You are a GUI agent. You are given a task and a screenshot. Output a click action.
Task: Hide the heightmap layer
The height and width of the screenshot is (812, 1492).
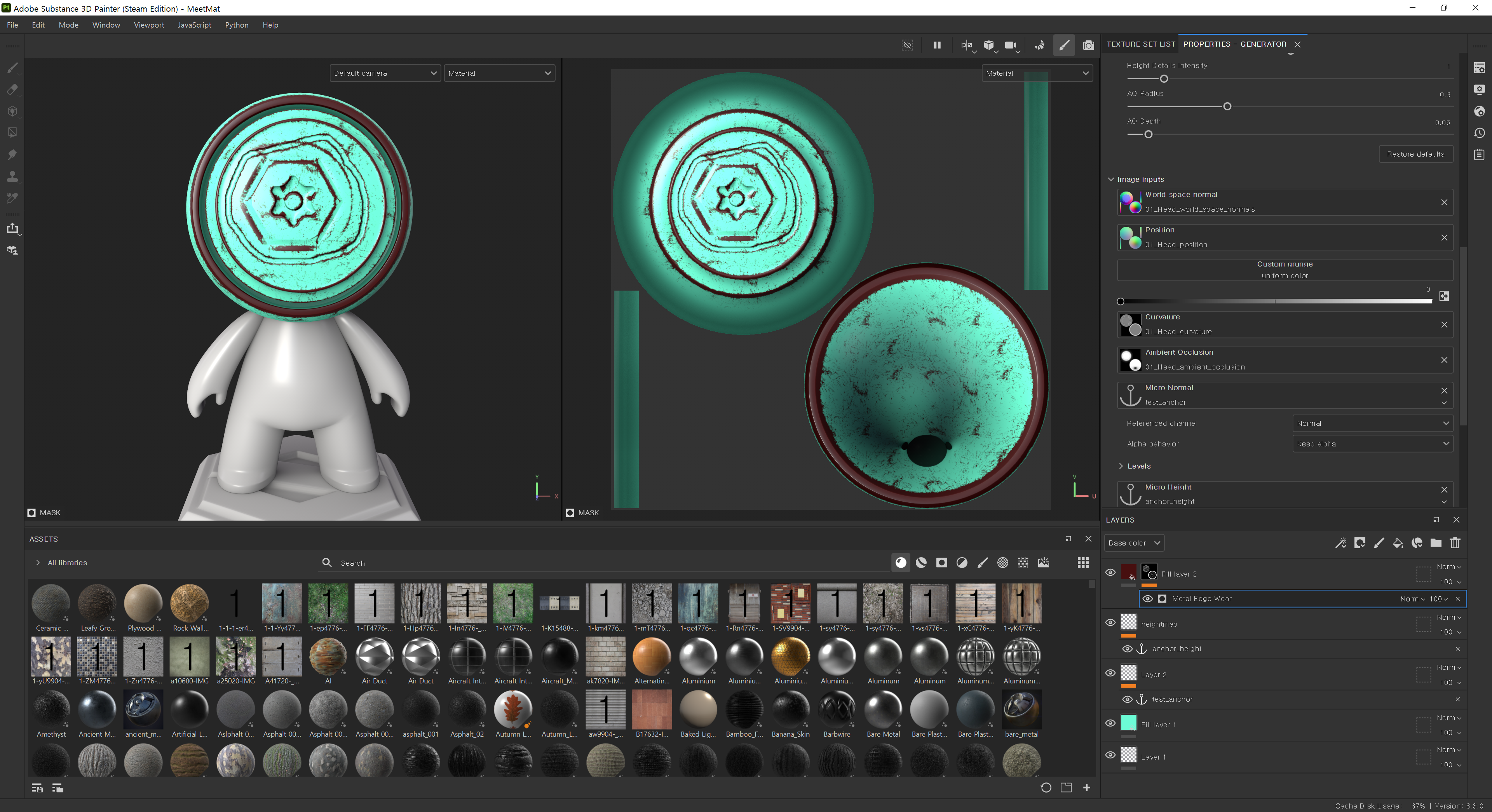1110,623
